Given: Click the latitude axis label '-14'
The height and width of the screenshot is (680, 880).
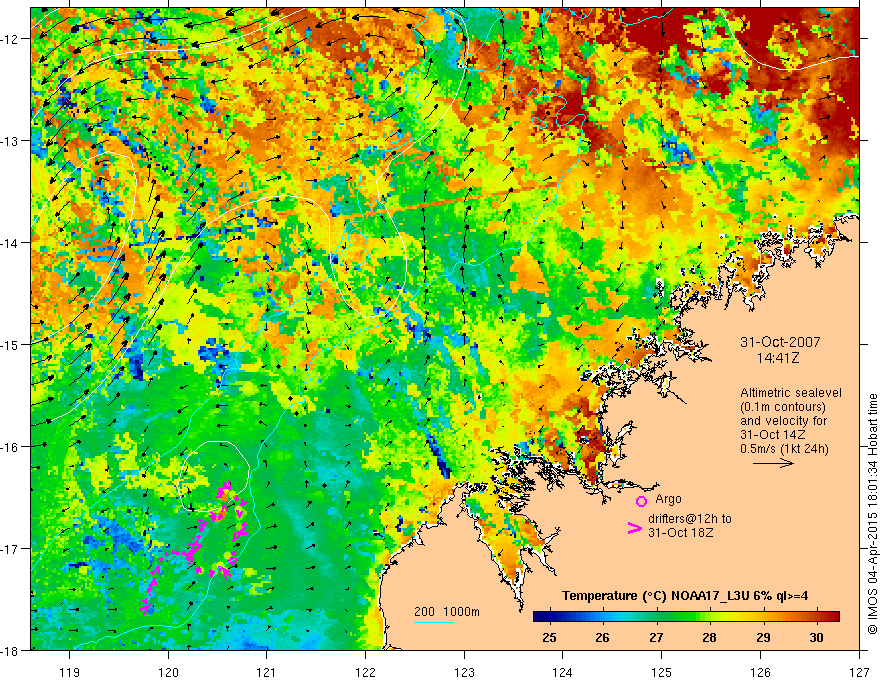Looking at the screenshot, I should click(11, 243).
